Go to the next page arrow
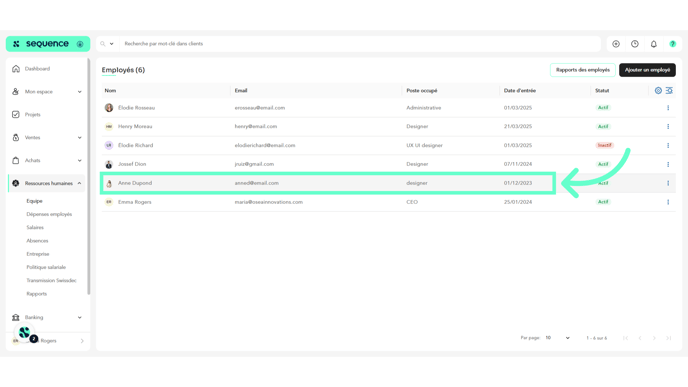This screenshot has height=387, width=688. click(654, 338)
